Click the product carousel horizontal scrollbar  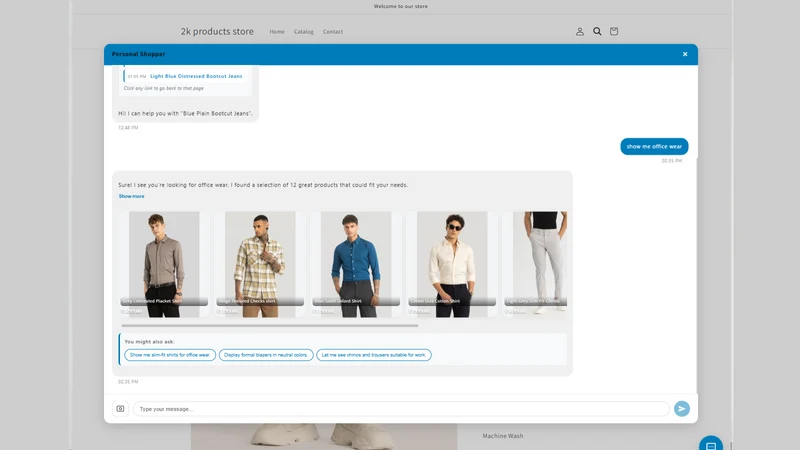pos(270,326)
